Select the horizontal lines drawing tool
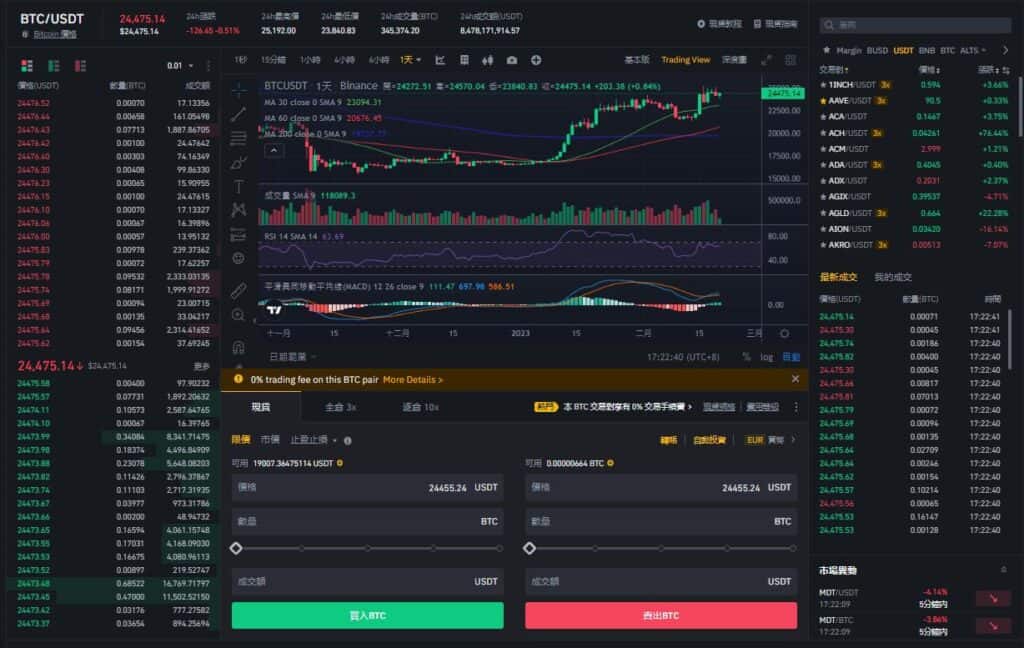 (239, 138)
